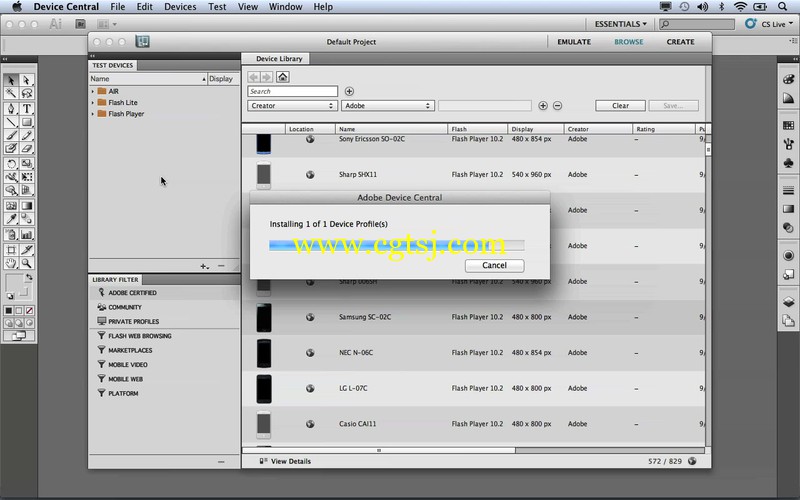
Task: Open the Layers panel icon
Action: point(788,302)
